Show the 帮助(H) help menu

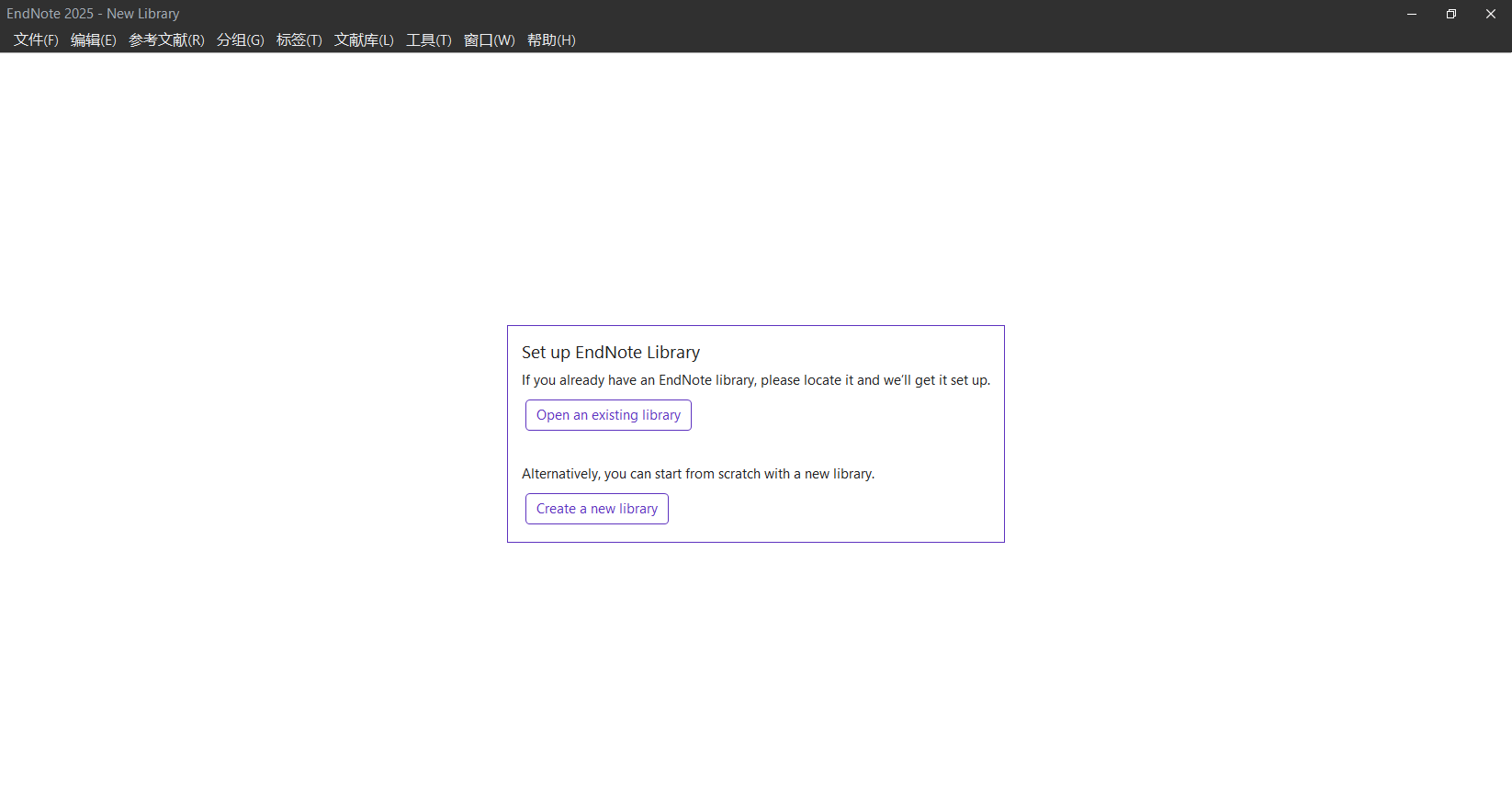coord(551,40)
